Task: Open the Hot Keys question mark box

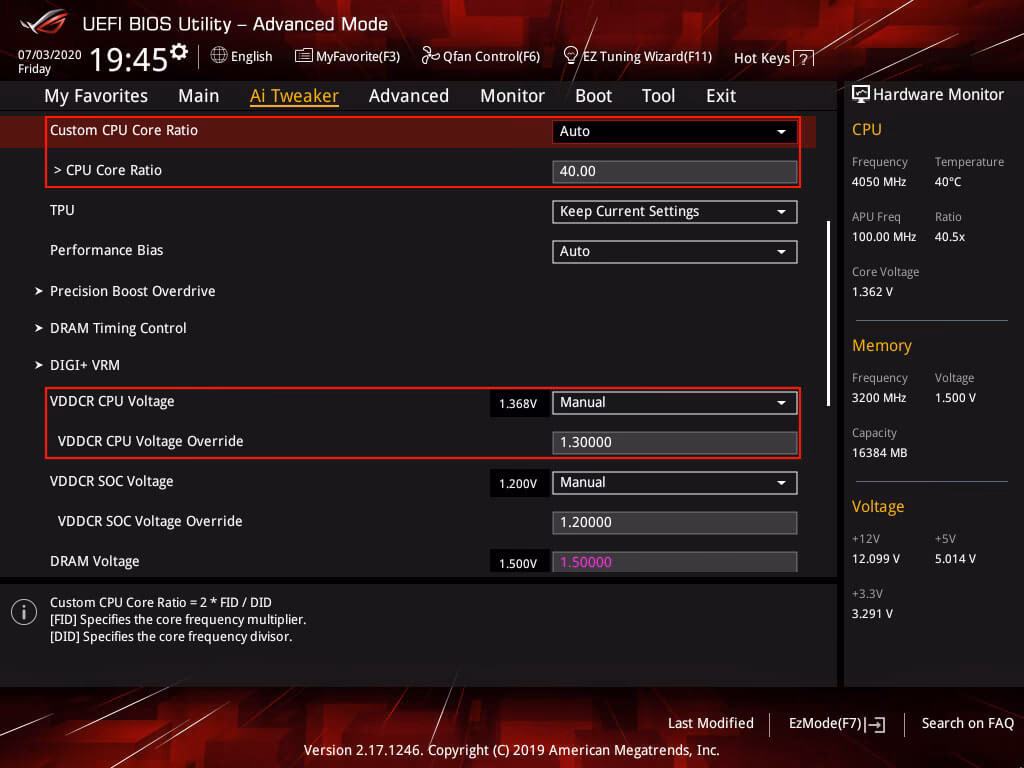Action: (803, 59)
